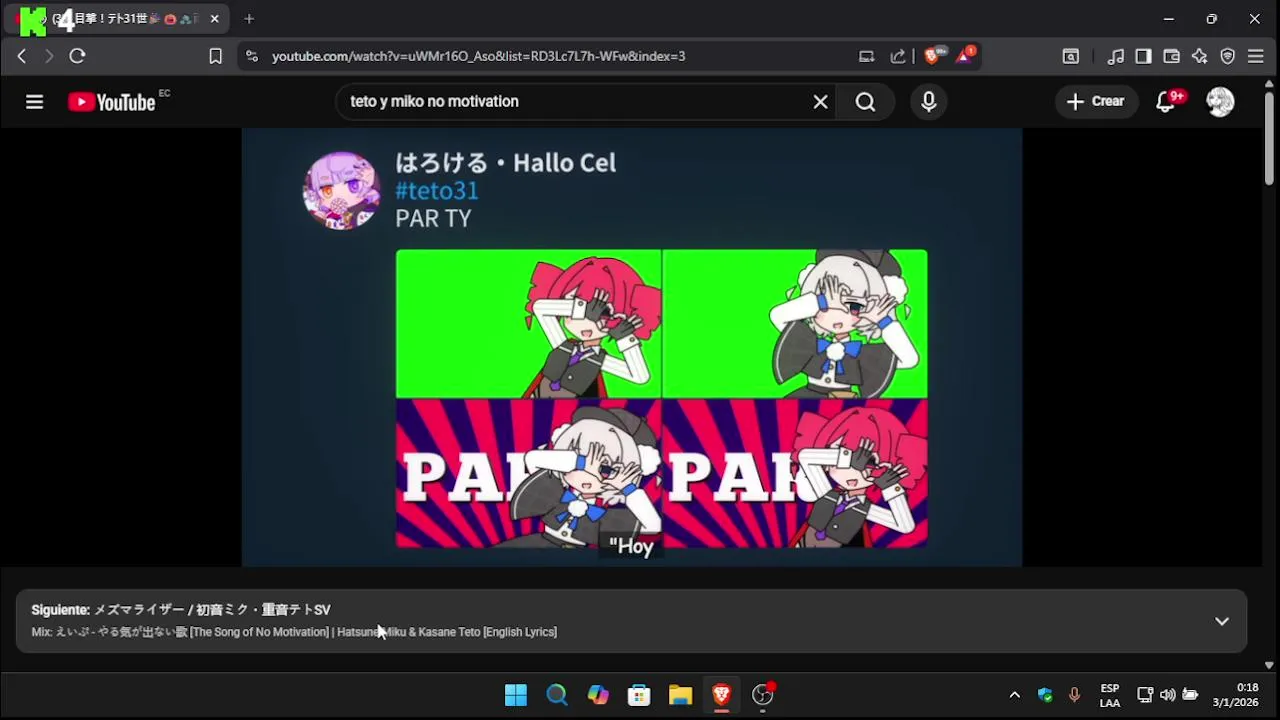Open account avatar menu

tap(1220, 101)
